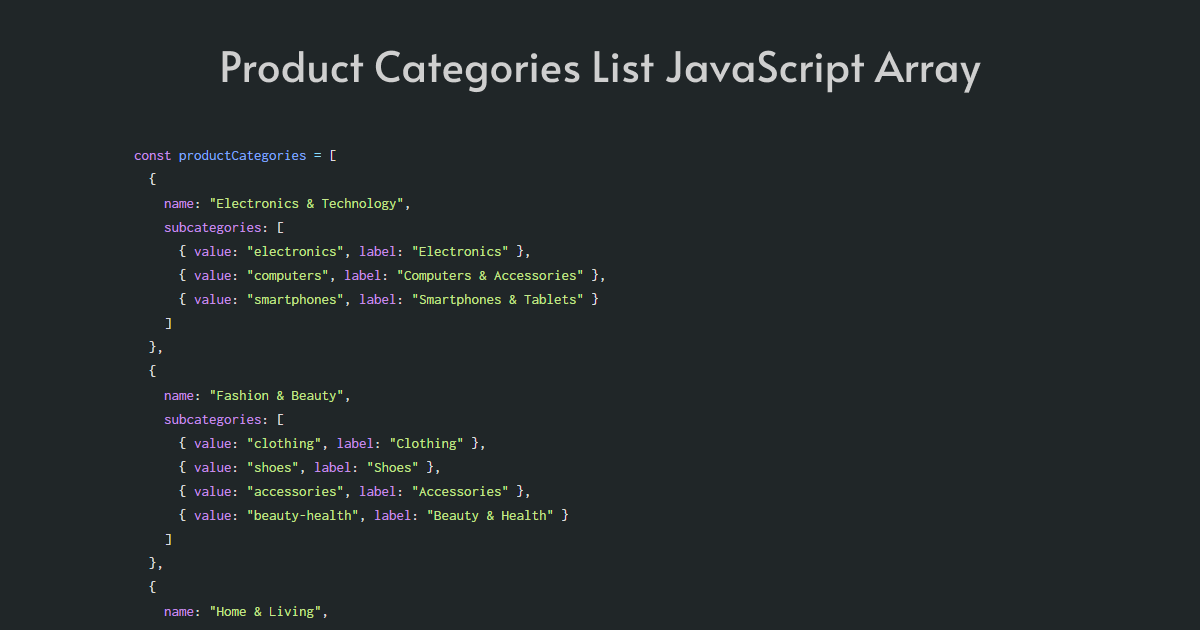Select the "const" keyword

(x=151, y=155)
